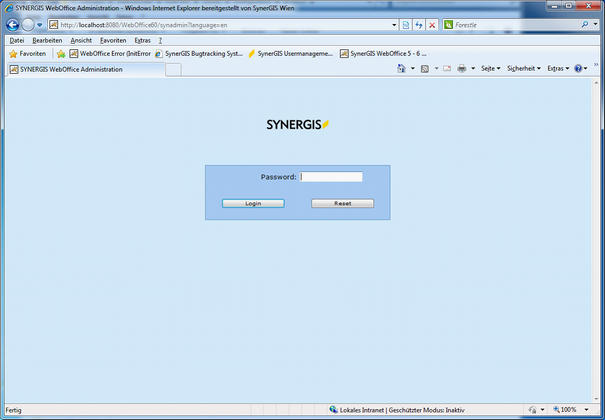Open the Extras command bar menu
Viewport: 605px width, 420px height.
click(x=558, y=68)
